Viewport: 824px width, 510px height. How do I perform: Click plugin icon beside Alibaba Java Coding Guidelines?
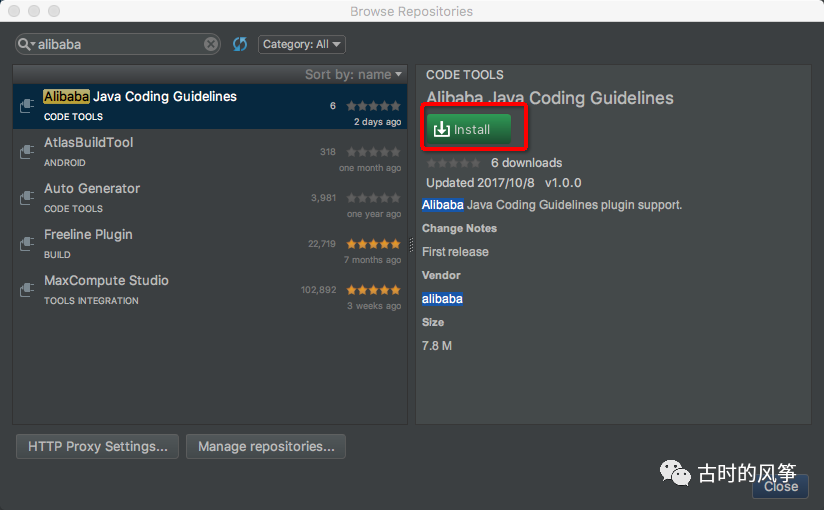[27, 106]
